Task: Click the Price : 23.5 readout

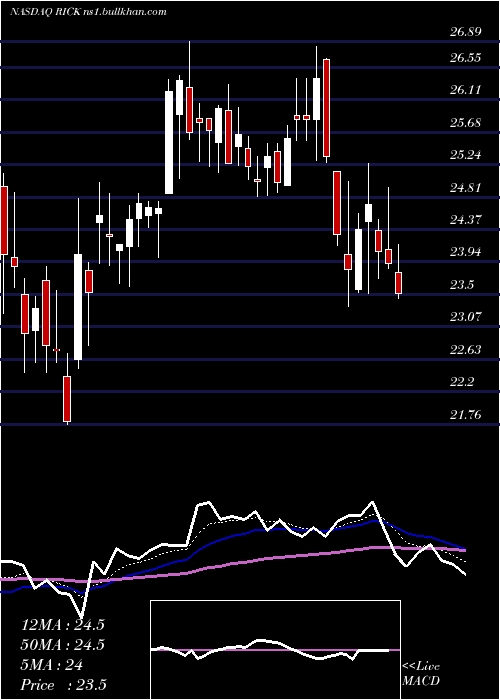Action: coord(63,685)
